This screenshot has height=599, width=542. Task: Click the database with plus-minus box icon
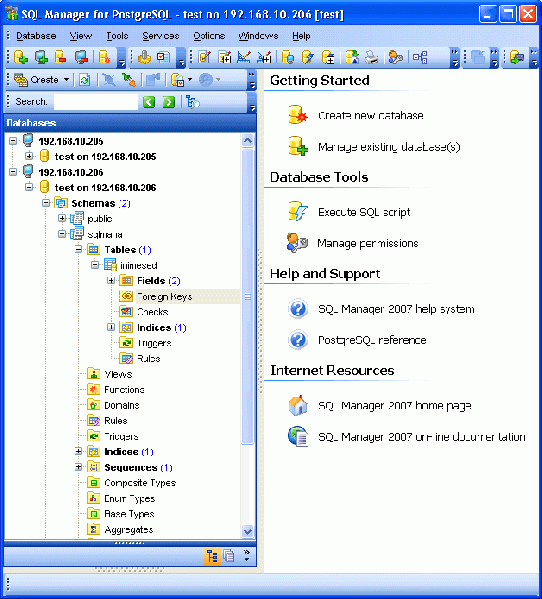click(328, 57)
